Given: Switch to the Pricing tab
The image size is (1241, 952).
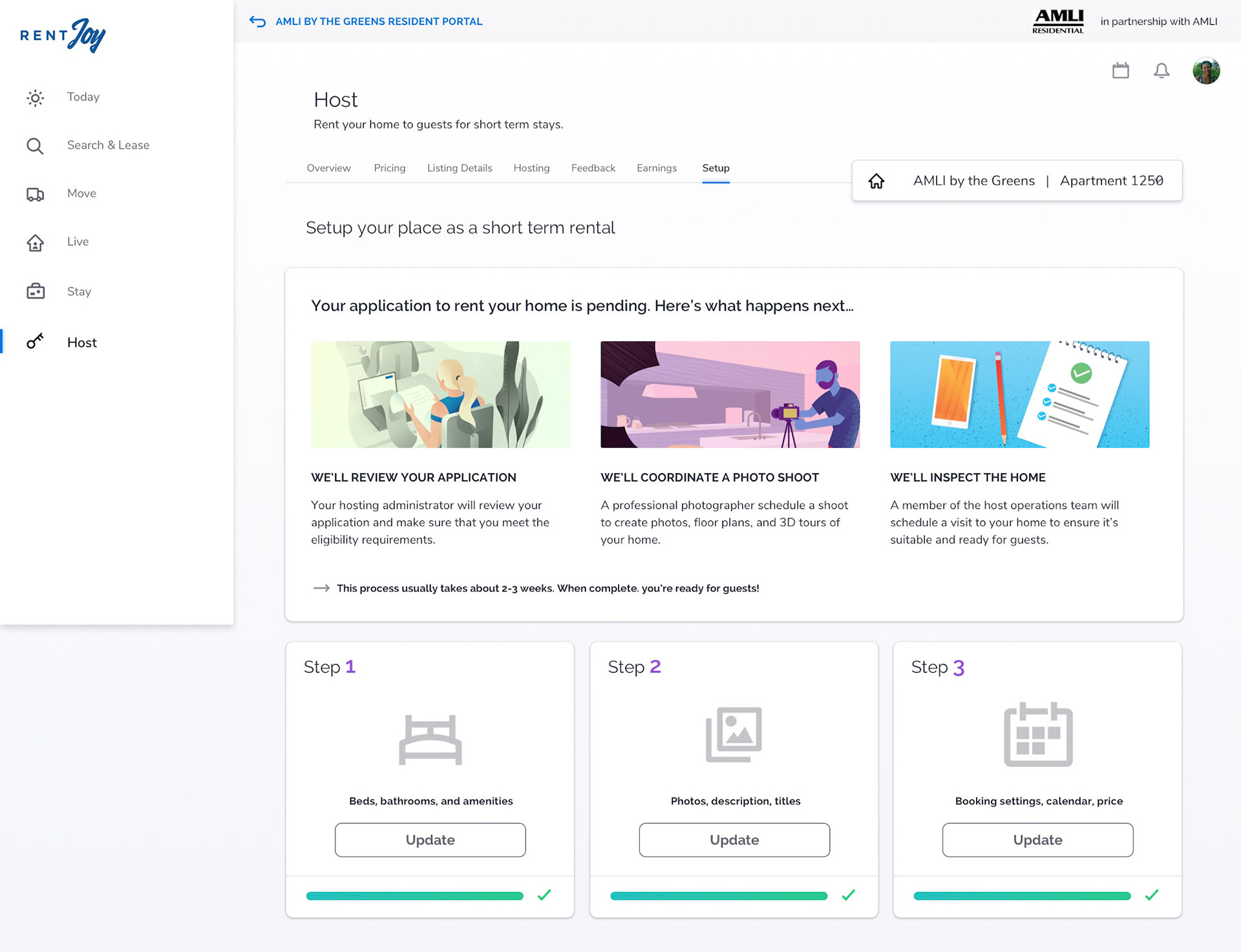Looking at the screenshot, I should point(389,168).
